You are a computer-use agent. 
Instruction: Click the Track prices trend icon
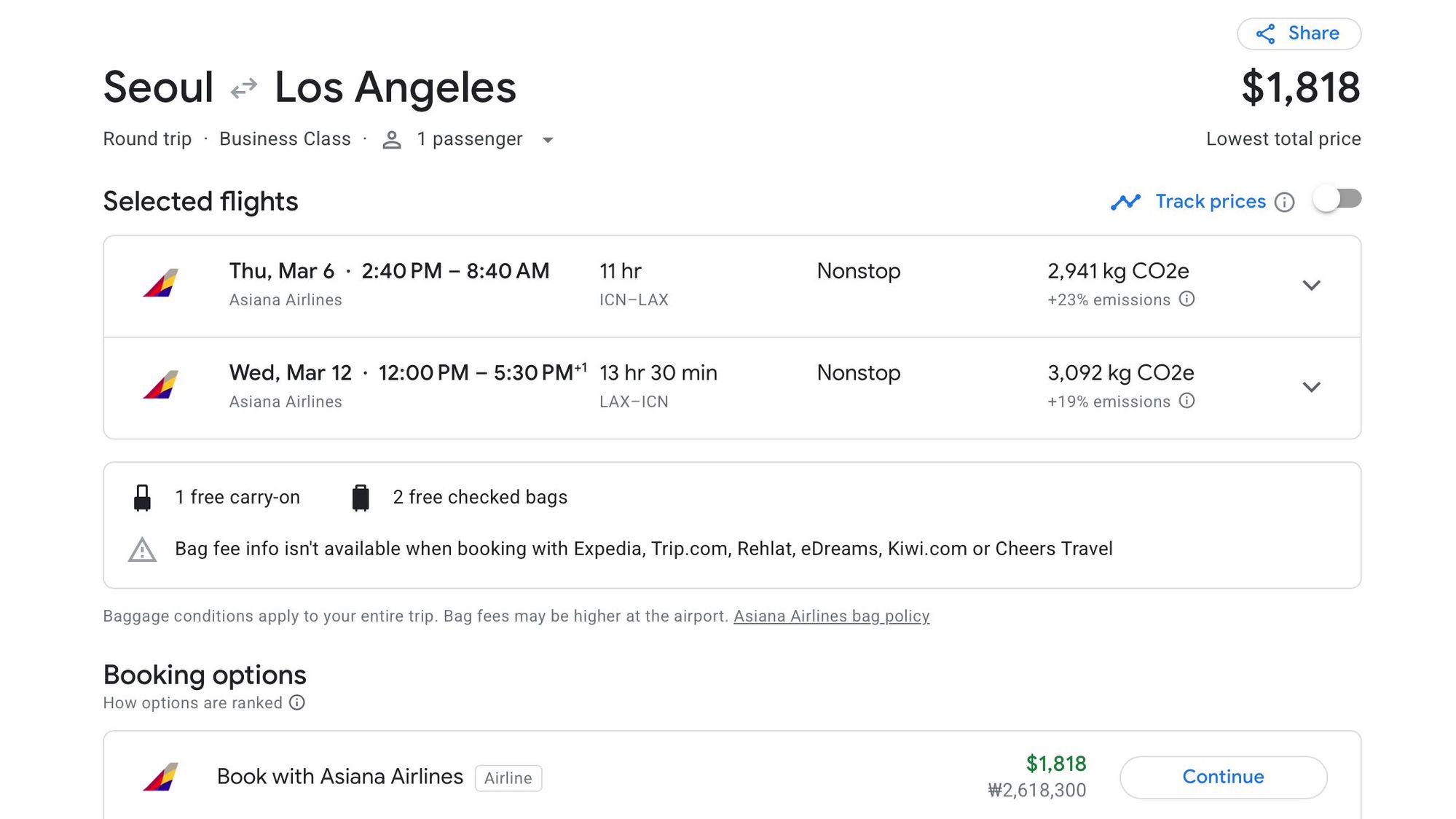tap(1125, 202)
